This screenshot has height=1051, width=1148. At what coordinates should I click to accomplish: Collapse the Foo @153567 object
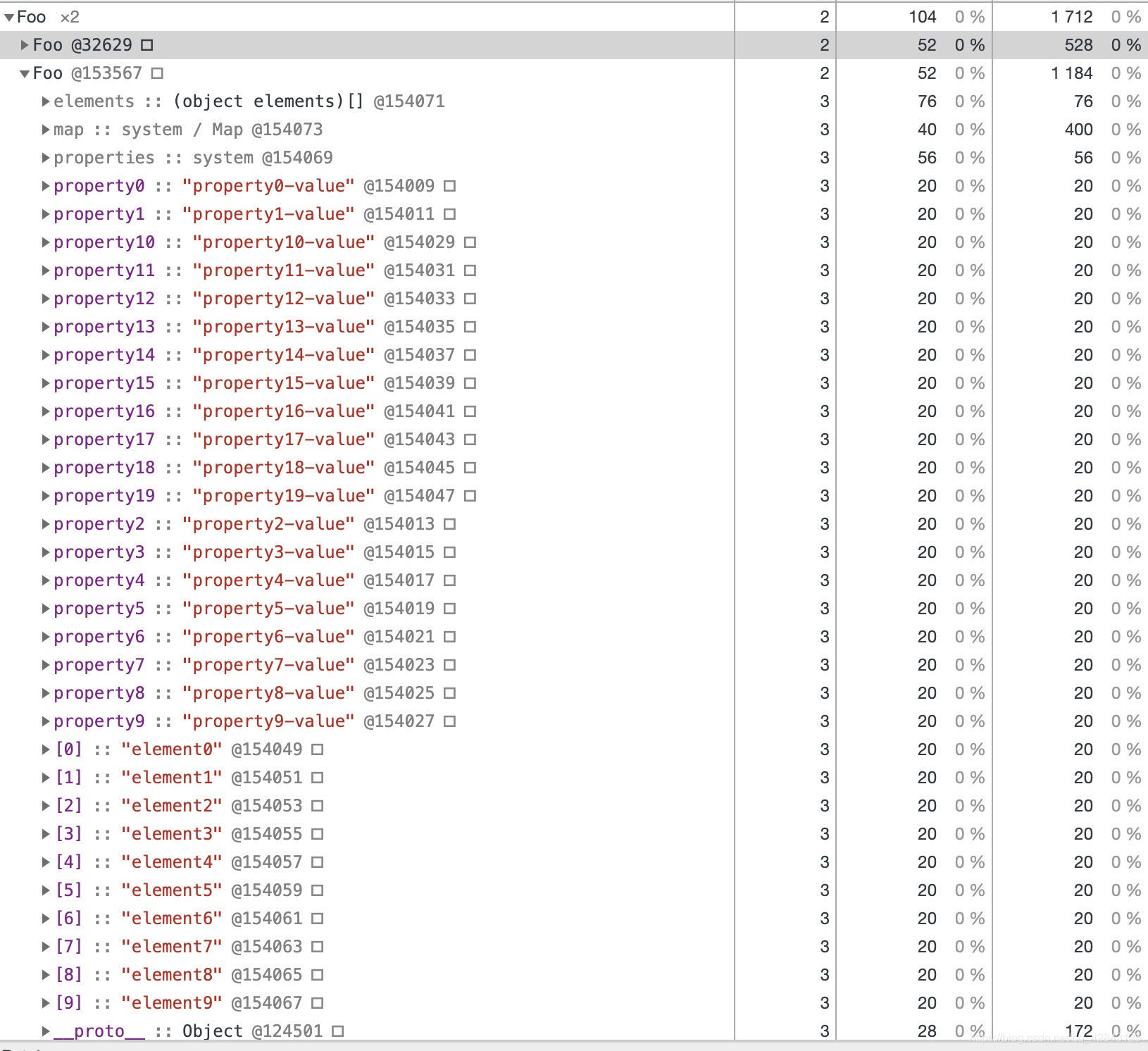click(x=25, y=73)
